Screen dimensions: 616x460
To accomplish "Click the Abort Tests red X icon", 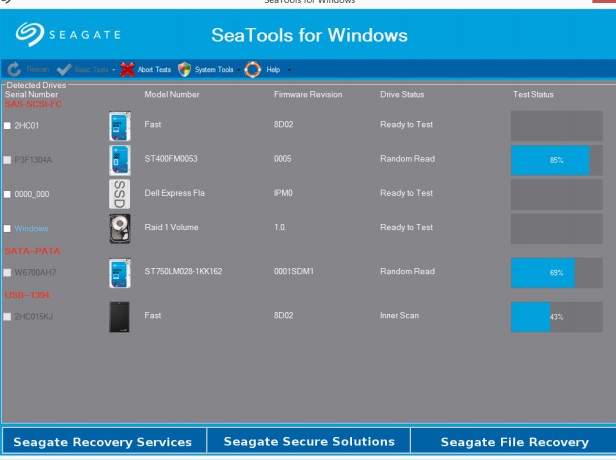I will click(x=127, y=70).
